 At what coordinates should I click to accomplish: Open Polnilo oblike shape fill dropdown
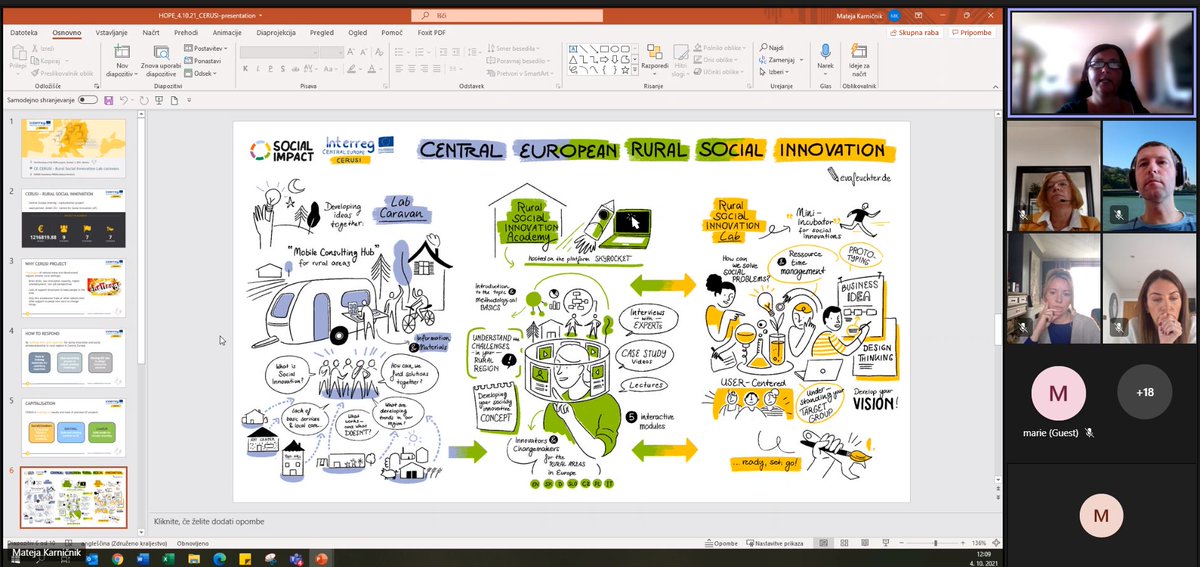(x=720, y=48)
